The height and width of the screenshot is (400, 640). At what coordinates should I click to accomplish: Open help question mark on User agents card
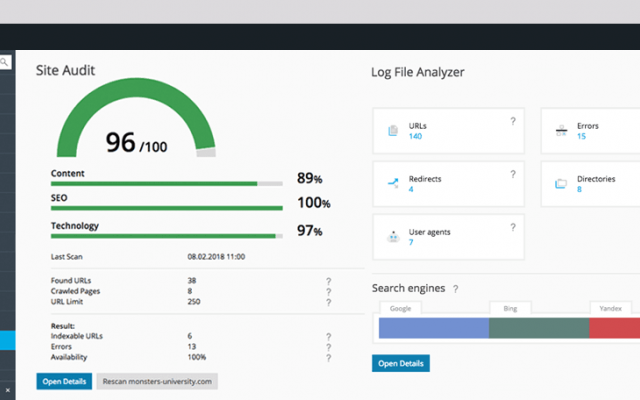click(513, 227)
